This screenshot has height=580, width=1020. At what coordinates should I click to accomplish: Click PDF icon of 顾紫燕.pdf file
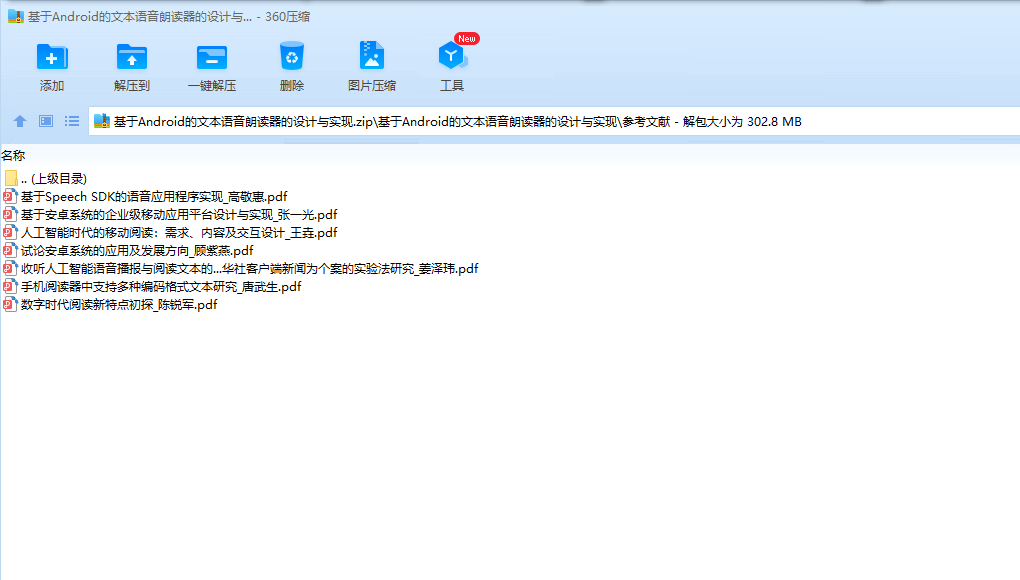10,250
